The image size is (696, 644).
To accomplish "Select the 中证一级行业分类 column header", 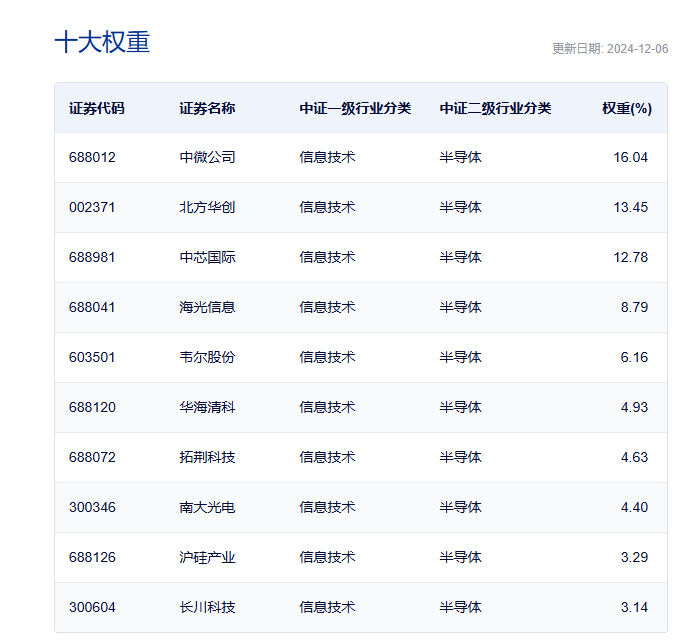I will click(x=355, y=108).
